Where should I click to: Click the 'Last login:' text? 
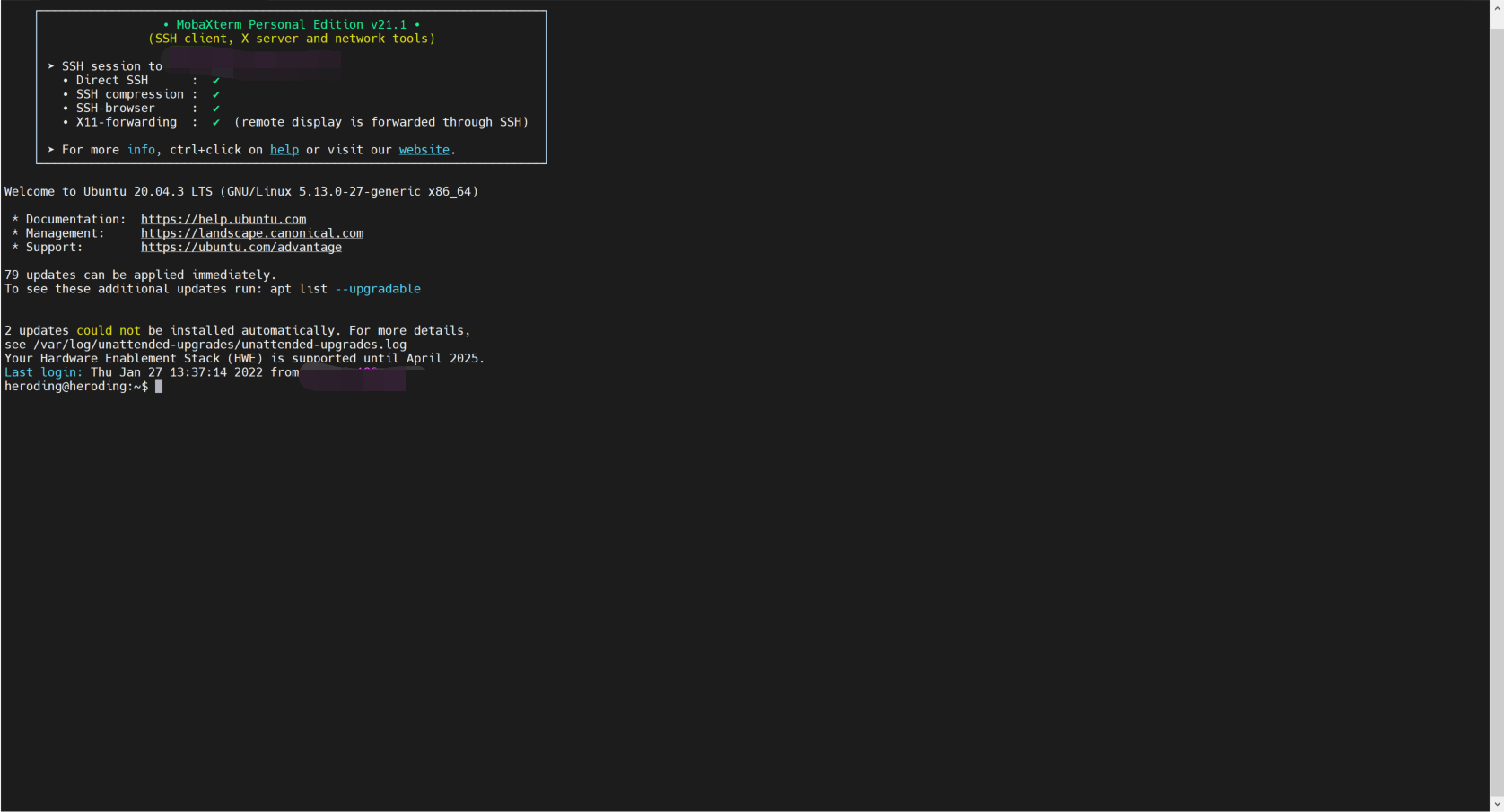pos(43,372)
